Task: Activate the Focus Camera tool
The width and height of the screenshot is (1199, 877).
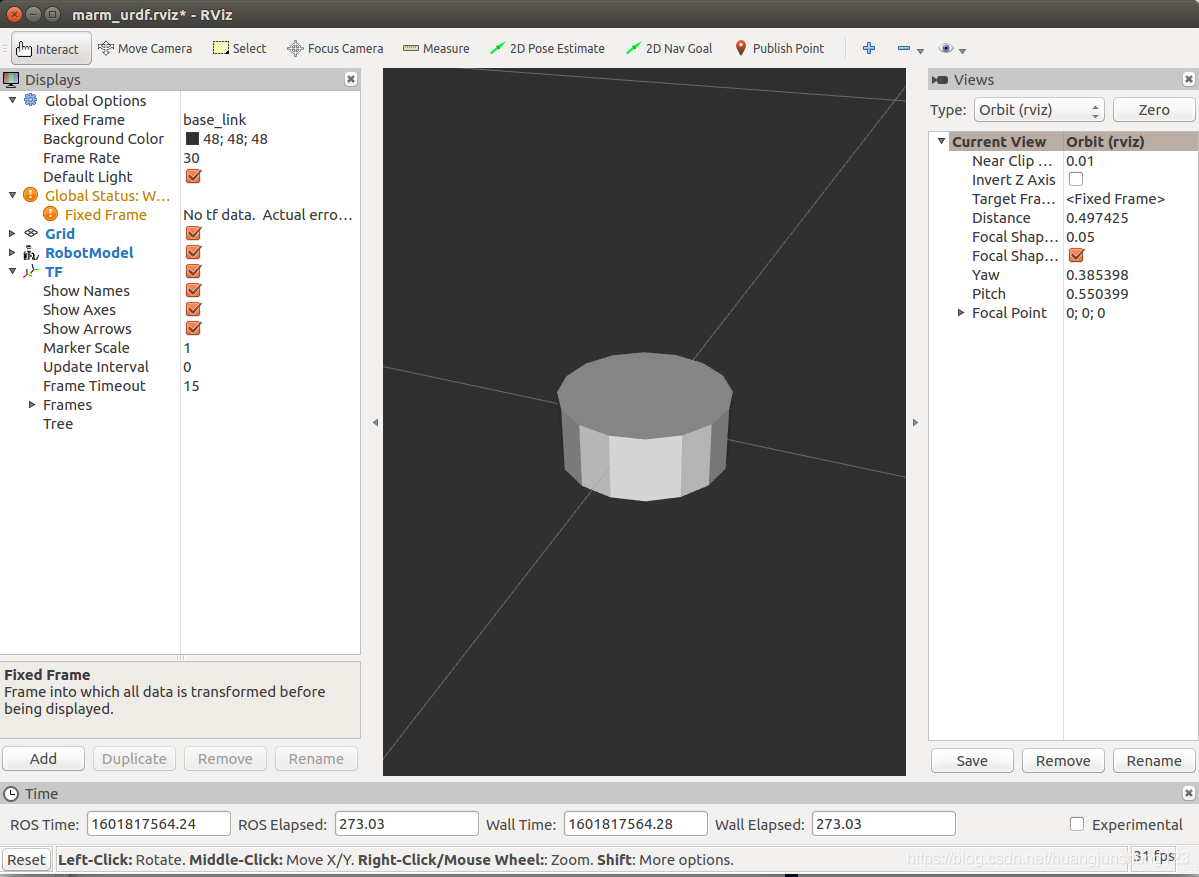Action: (x=335, y=48)
